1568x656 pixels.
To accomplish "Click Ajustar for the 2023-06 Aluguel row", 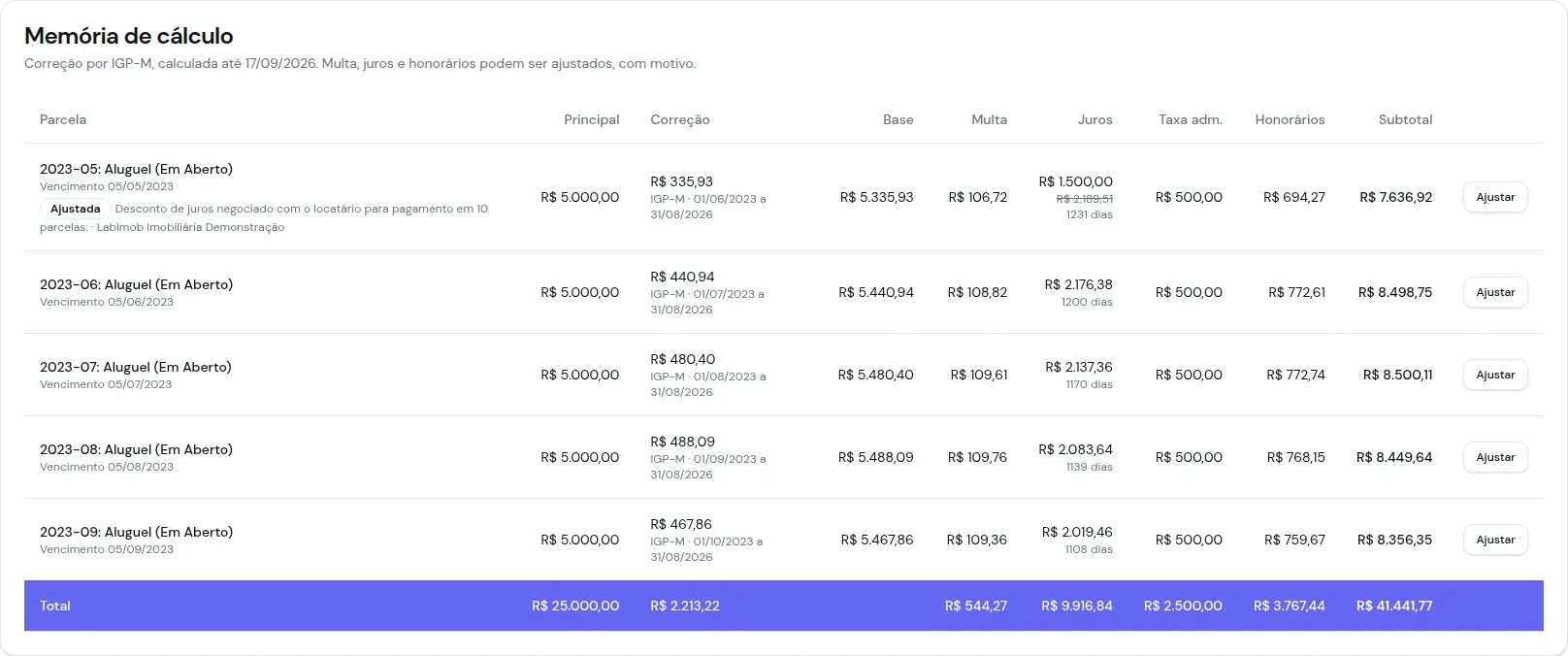I will 1495,292.
